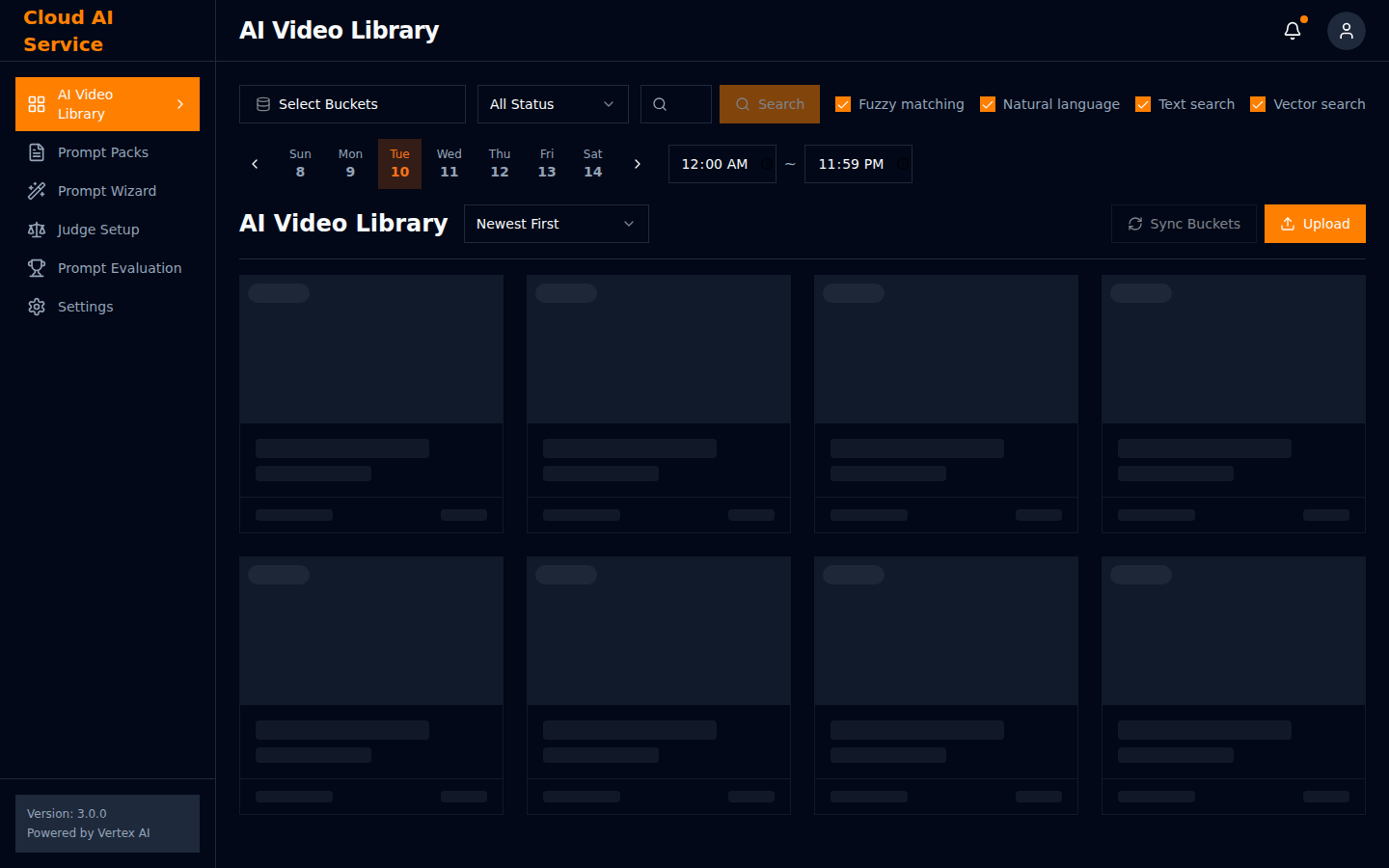
Task: Toggle the Vector search checkbox
Action: click(1258, 104)
